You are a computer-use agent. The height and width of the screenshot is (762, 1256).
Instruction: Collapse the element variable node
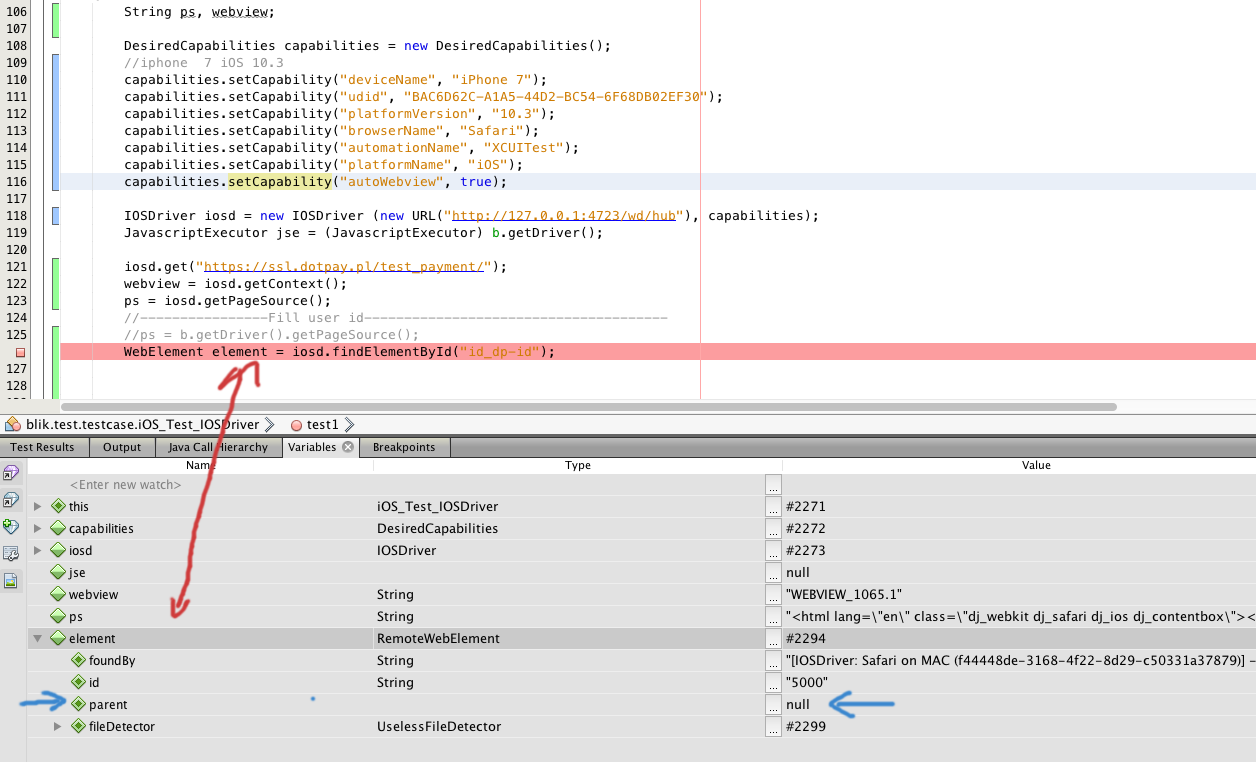pyautogui.click(x=38, y=638)
